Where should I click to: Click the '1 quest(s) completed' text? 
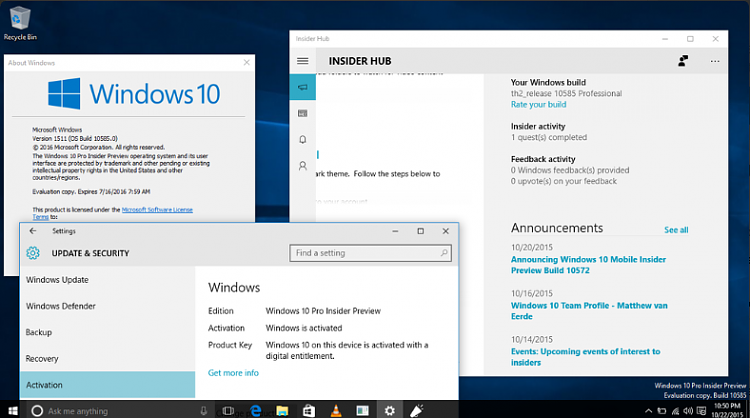549,137
